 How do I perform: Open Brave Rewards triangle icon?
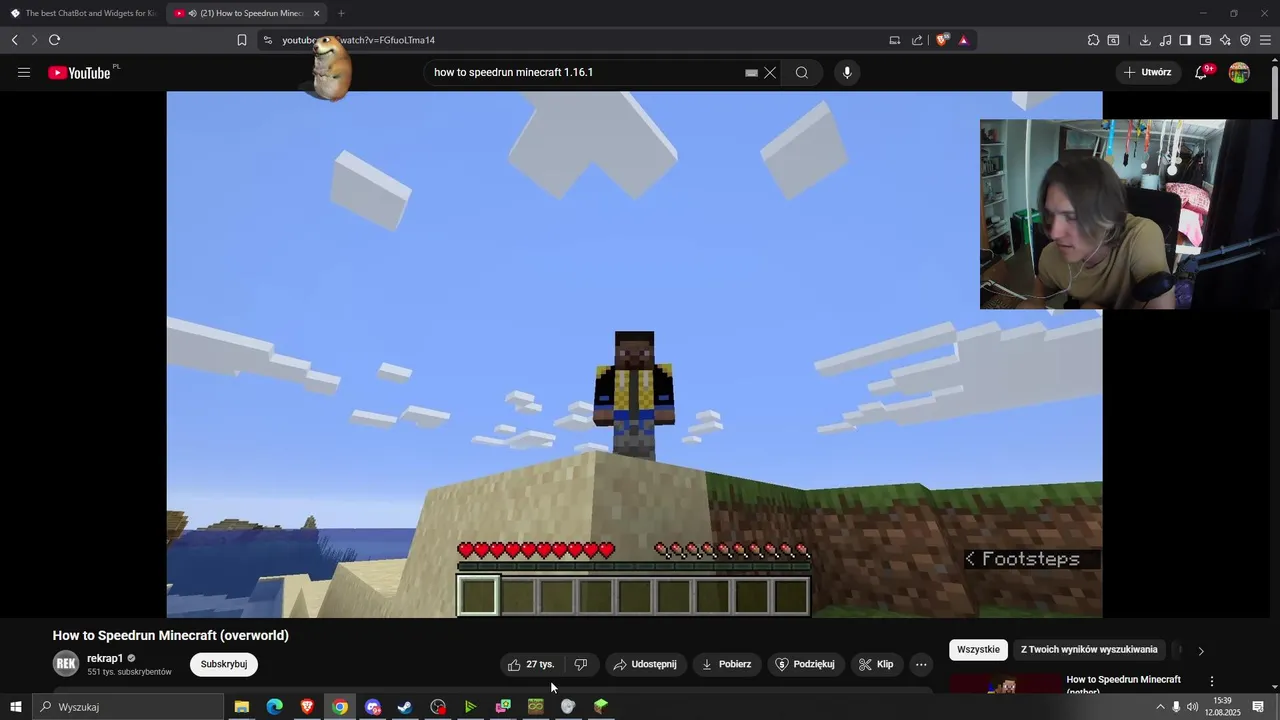click(x=963, y=40)
